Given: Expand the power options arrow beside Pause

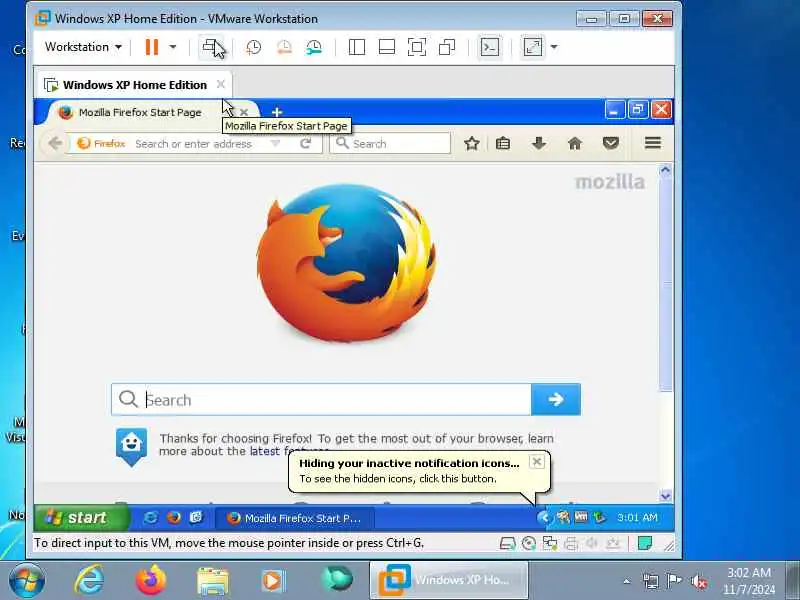Looking at the screenshot, I should pos(173,47).
